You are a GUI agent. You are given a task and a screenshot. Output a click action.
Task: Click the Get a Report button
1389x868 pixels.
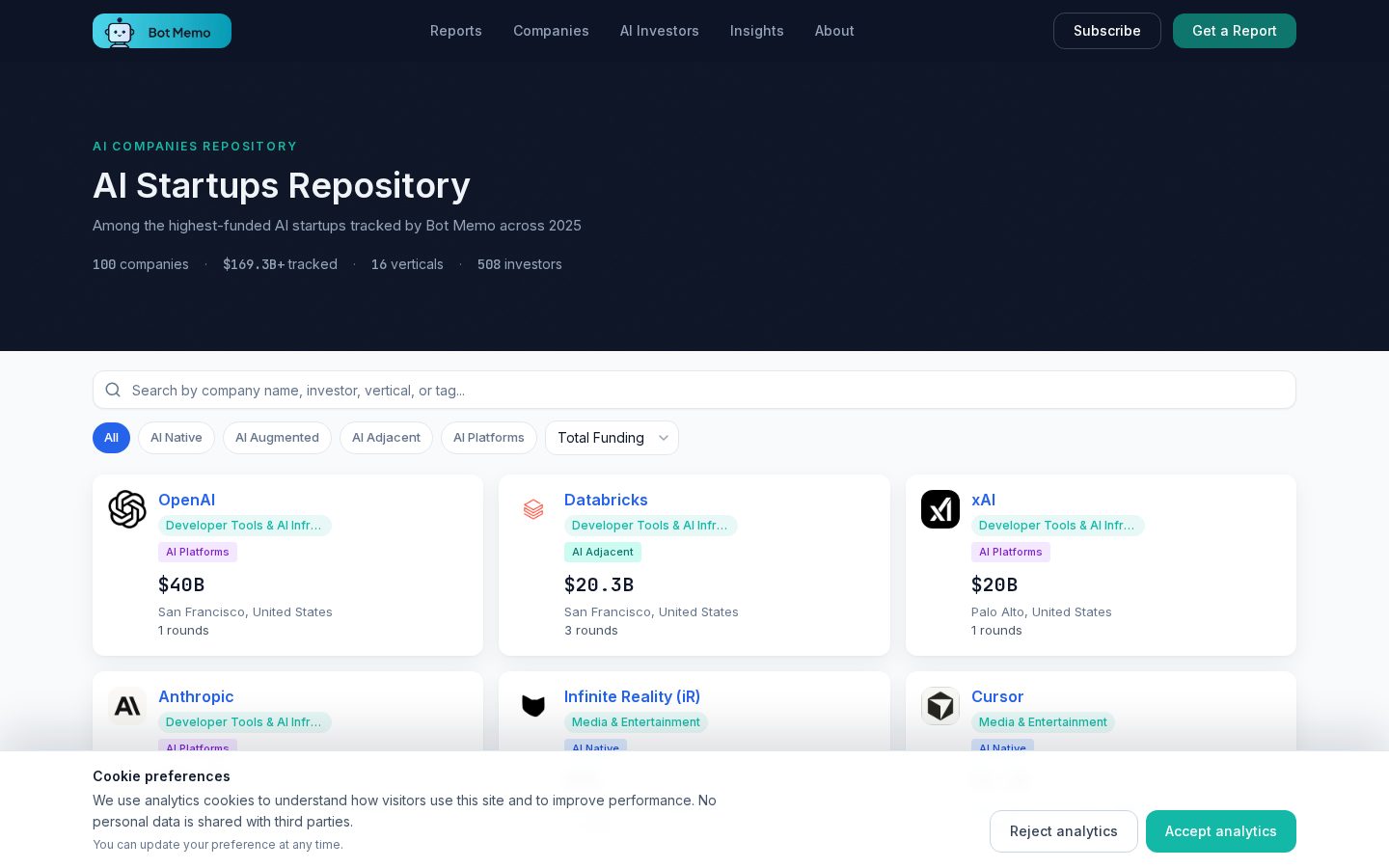point(1235,31)
